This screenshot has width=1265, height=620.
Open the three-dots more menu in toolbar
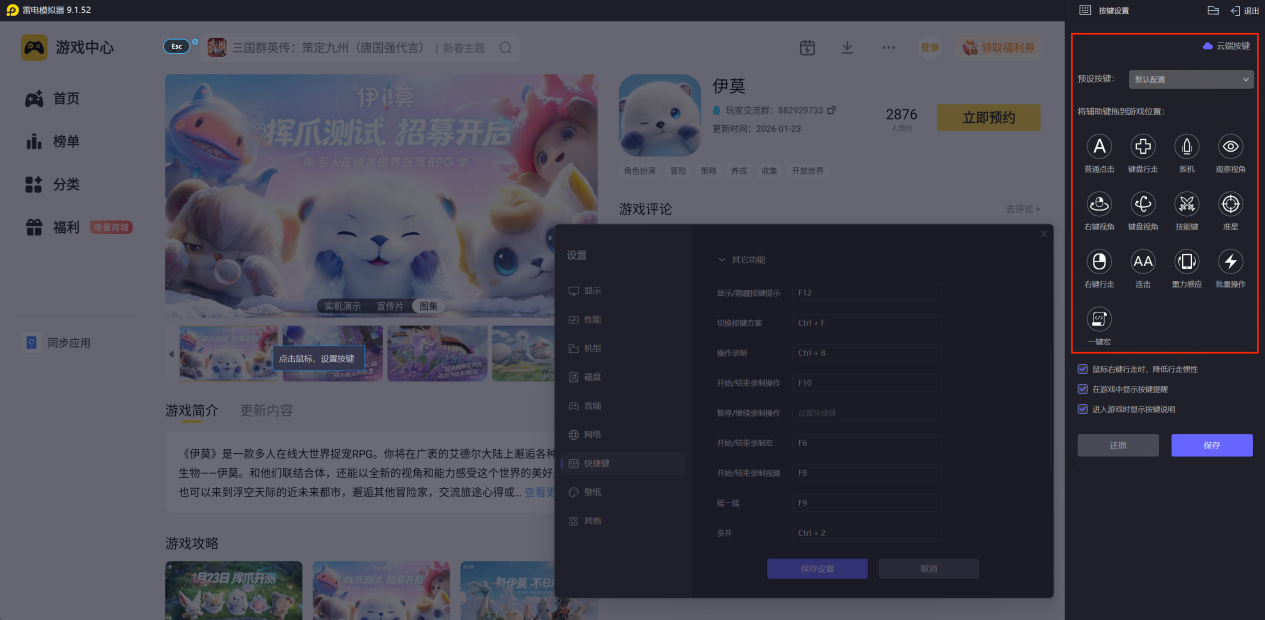tap(889, 48)
